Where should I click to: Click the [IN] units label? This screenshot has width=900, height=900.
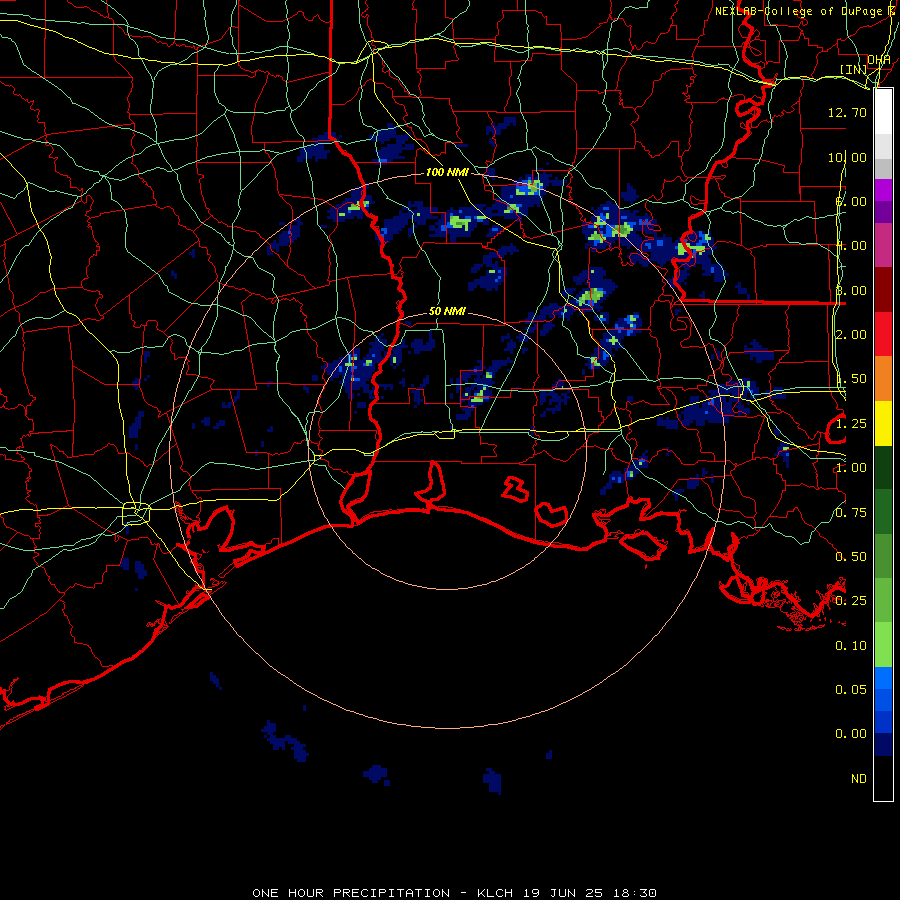(853, 69)
